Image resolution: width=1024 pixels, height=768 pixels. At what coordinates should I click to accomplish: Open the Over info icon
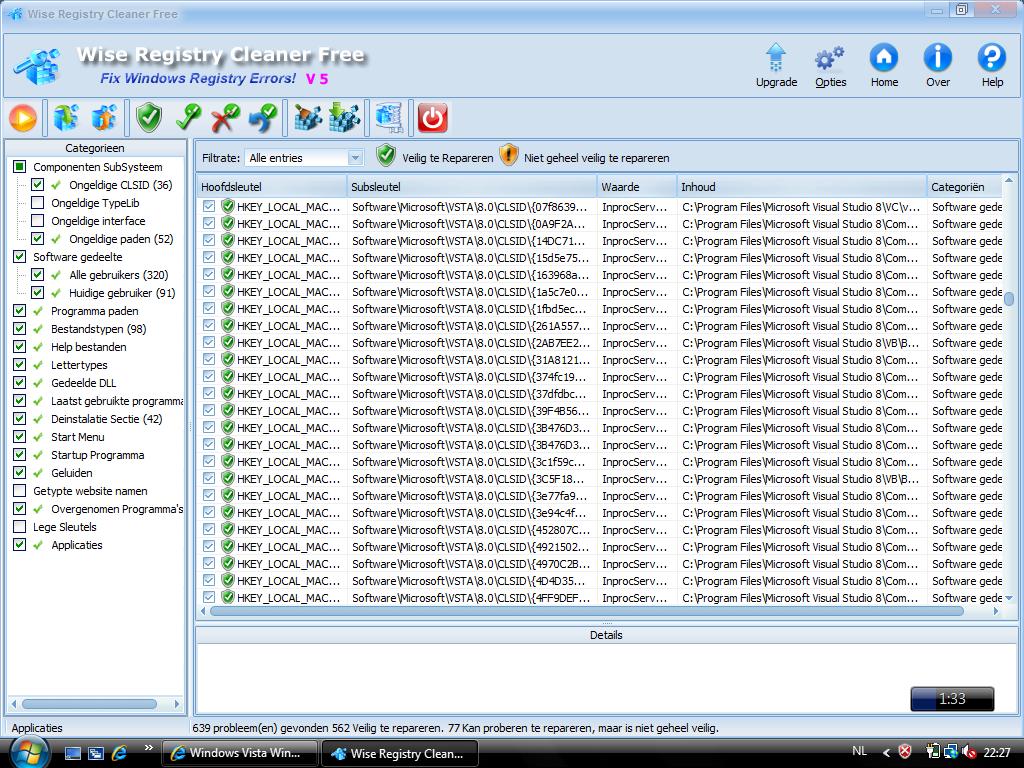[x=938, y=65]
